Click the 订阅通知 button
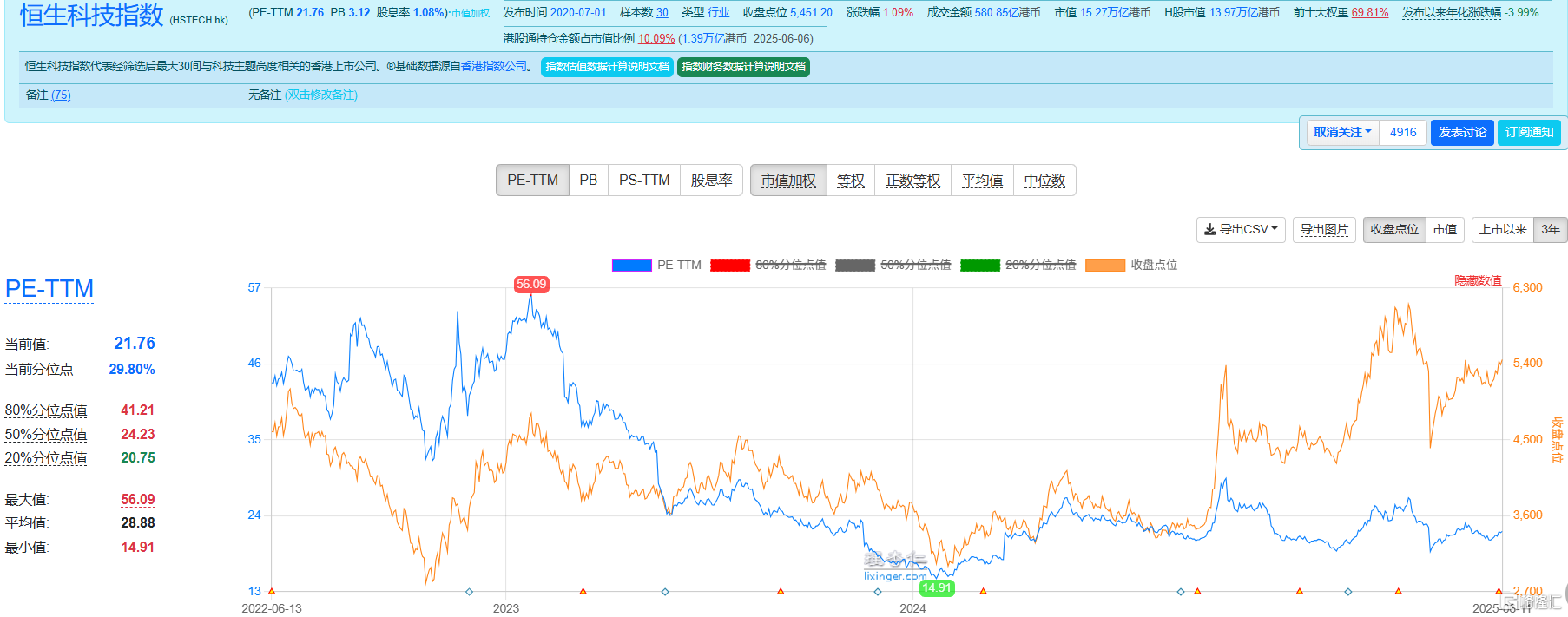Screen dimensions: 1568x617 pos(1529,133)
